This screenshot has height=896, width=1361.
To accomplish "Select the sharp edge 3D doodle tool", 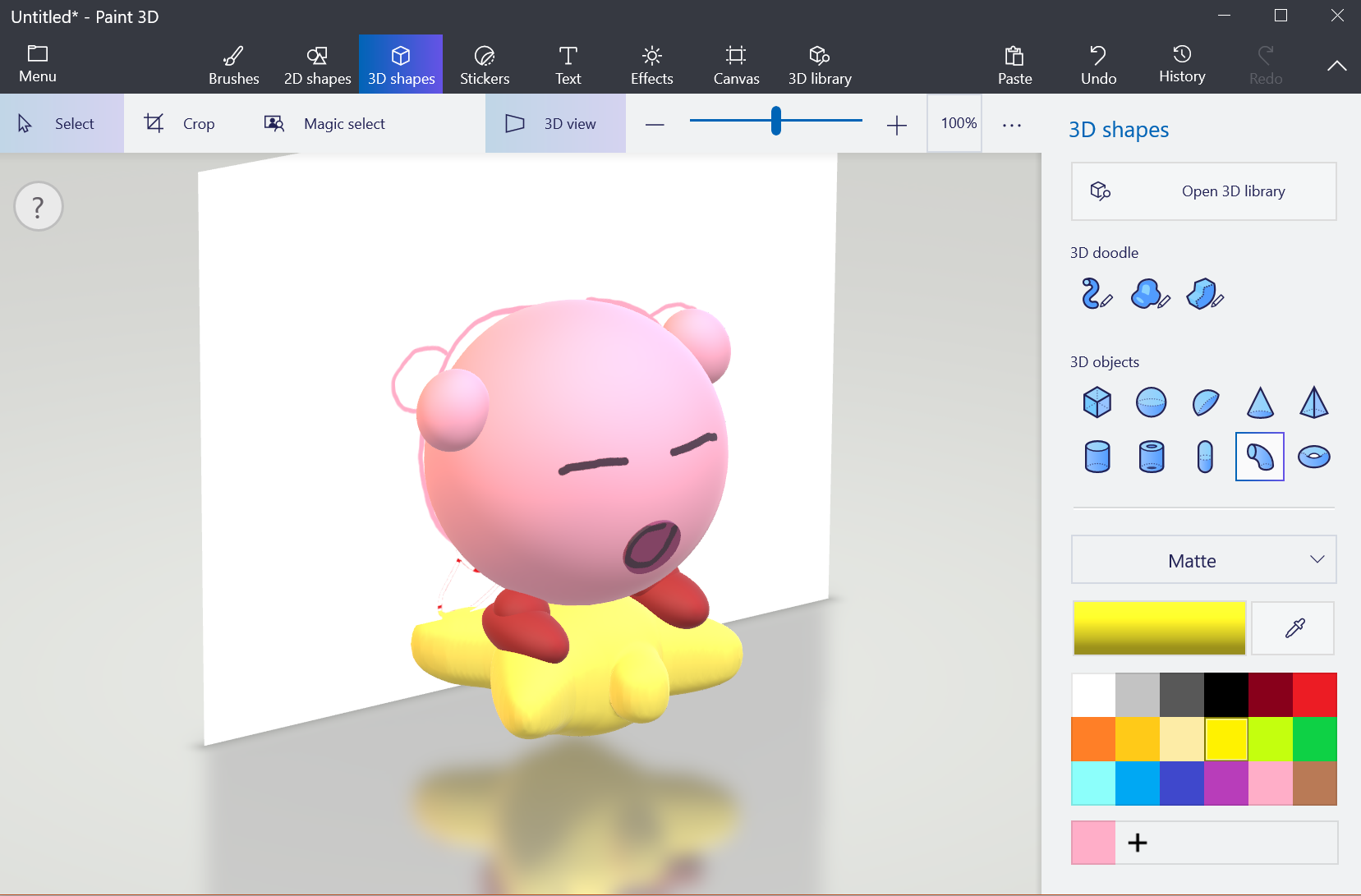I will point(1205,293).
